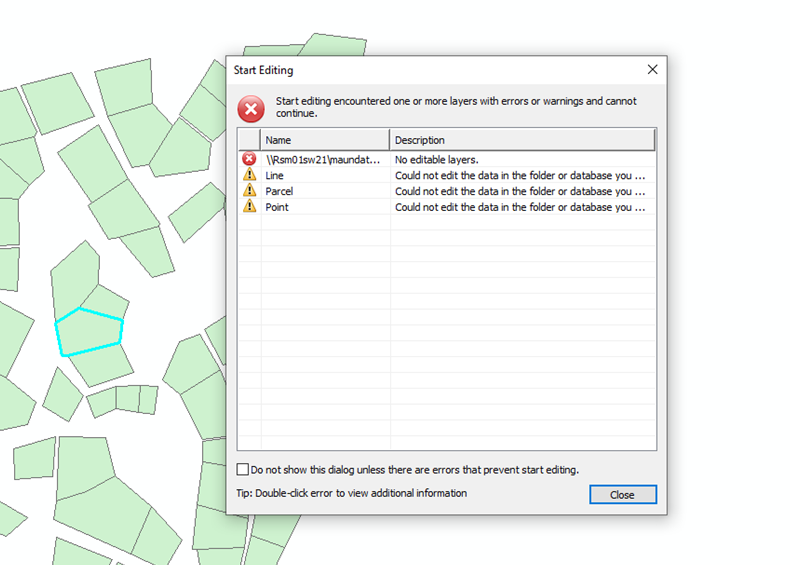
Task: Click the Description column header
Action: (x=522, y=140)
